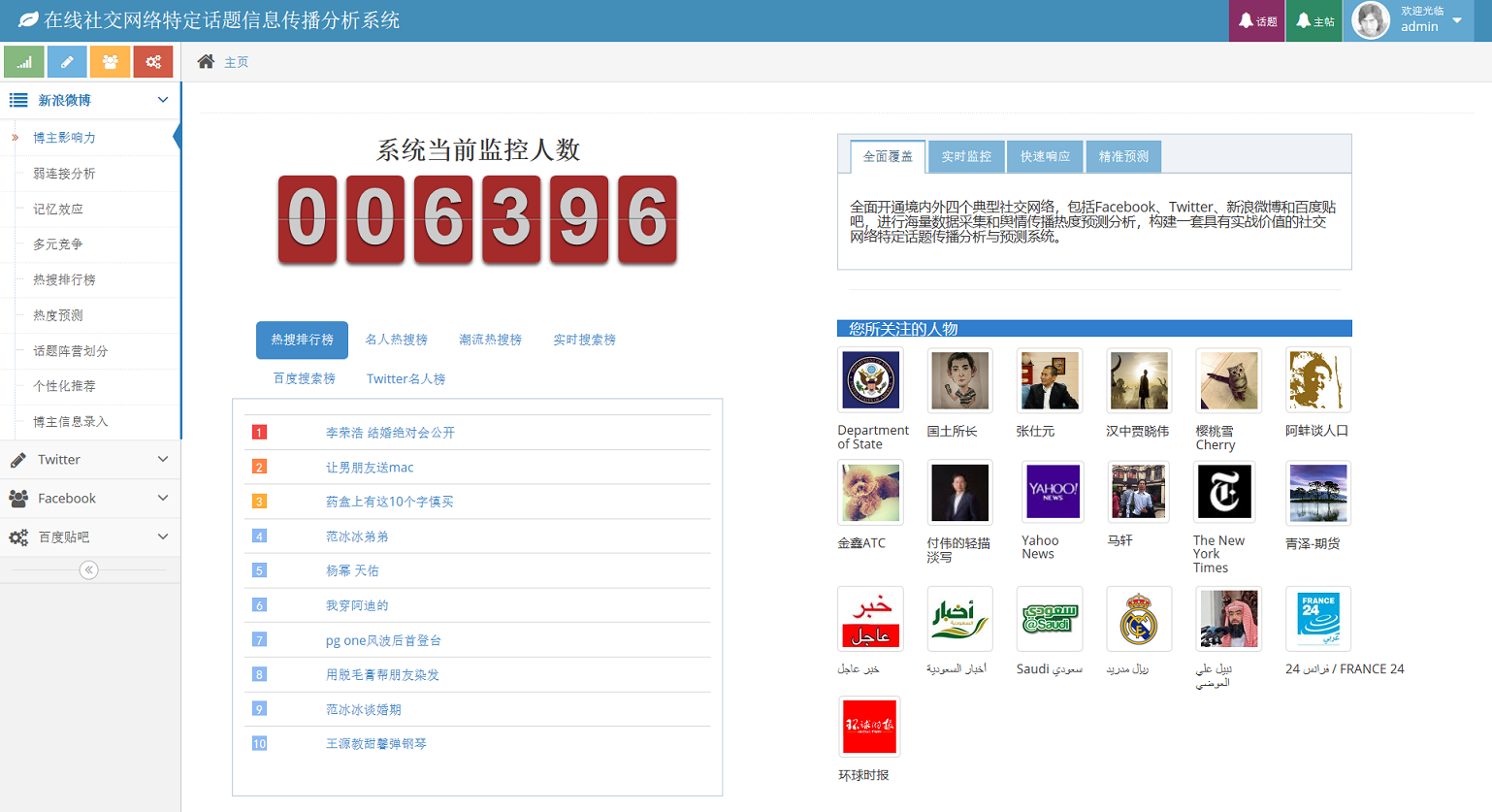This screenshot has width=1492, height=812.
Task: Select the 热搜排行榜 ranking tab
Action: coord(302,341)
